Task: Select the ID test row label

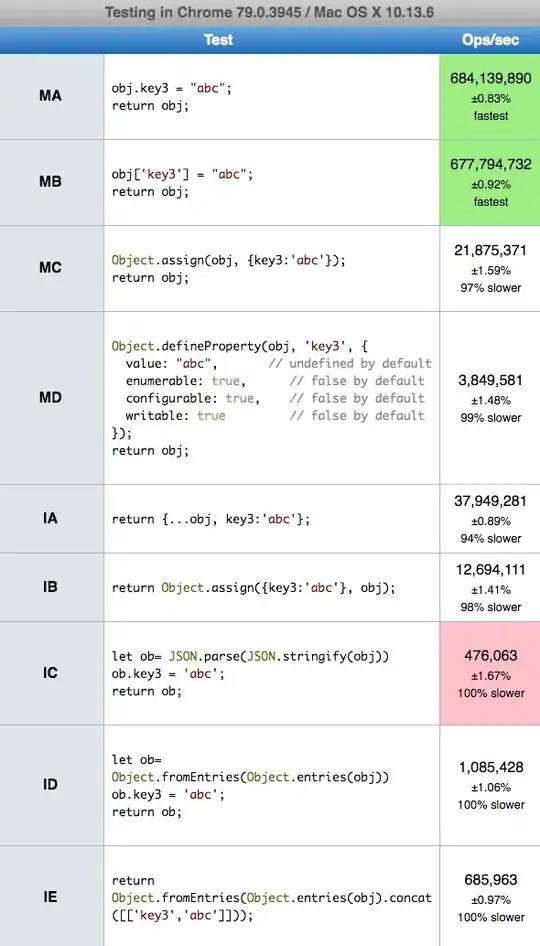Action: click(51, 785)
